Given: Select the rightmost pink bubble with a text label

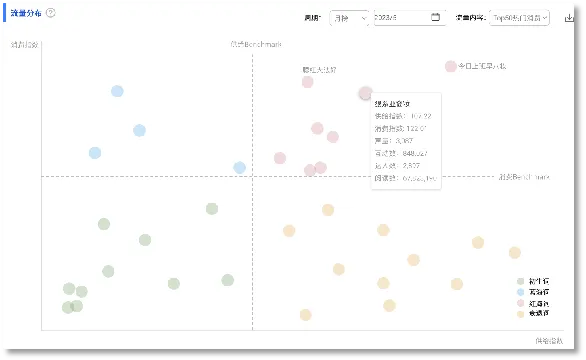Looking at the screenshot, I should click(x=451, y=67).
